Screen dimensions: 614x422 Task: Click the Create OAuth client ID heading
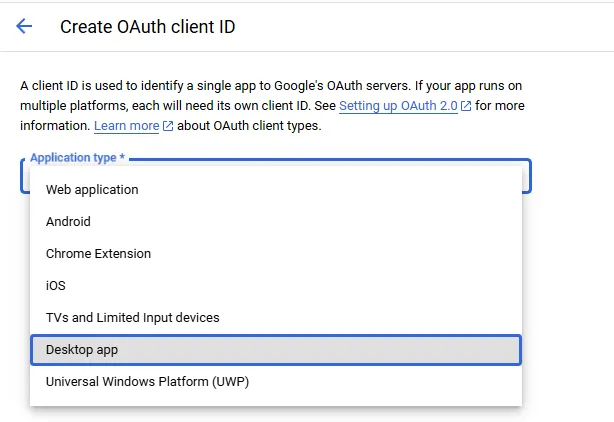point(148,27)
